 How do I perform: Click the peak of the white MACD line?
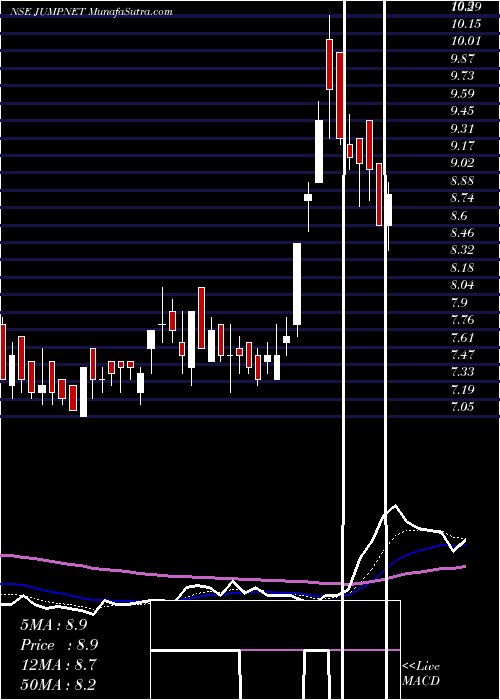point(395,506)
